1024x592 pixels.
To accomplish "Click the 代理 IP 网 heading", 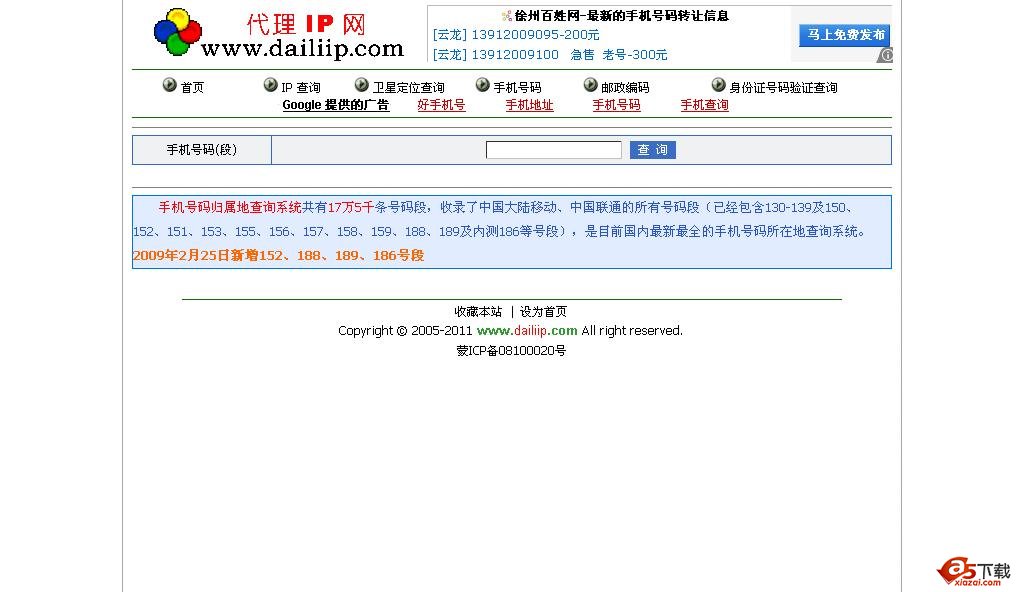I will 306,24.
